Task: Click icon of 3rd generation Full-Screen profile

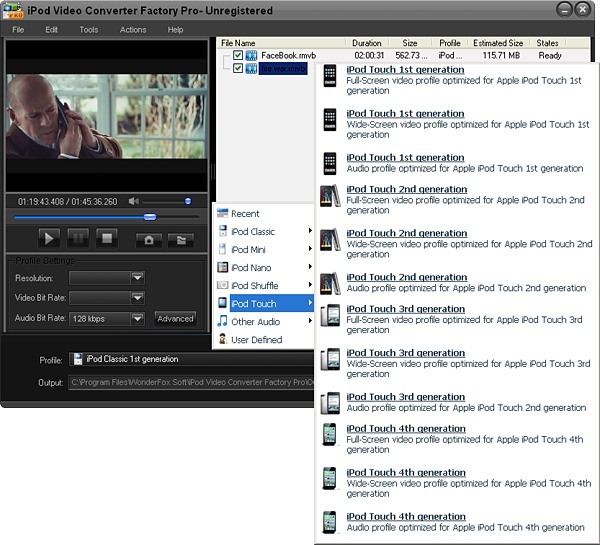Action: [330, 316]
